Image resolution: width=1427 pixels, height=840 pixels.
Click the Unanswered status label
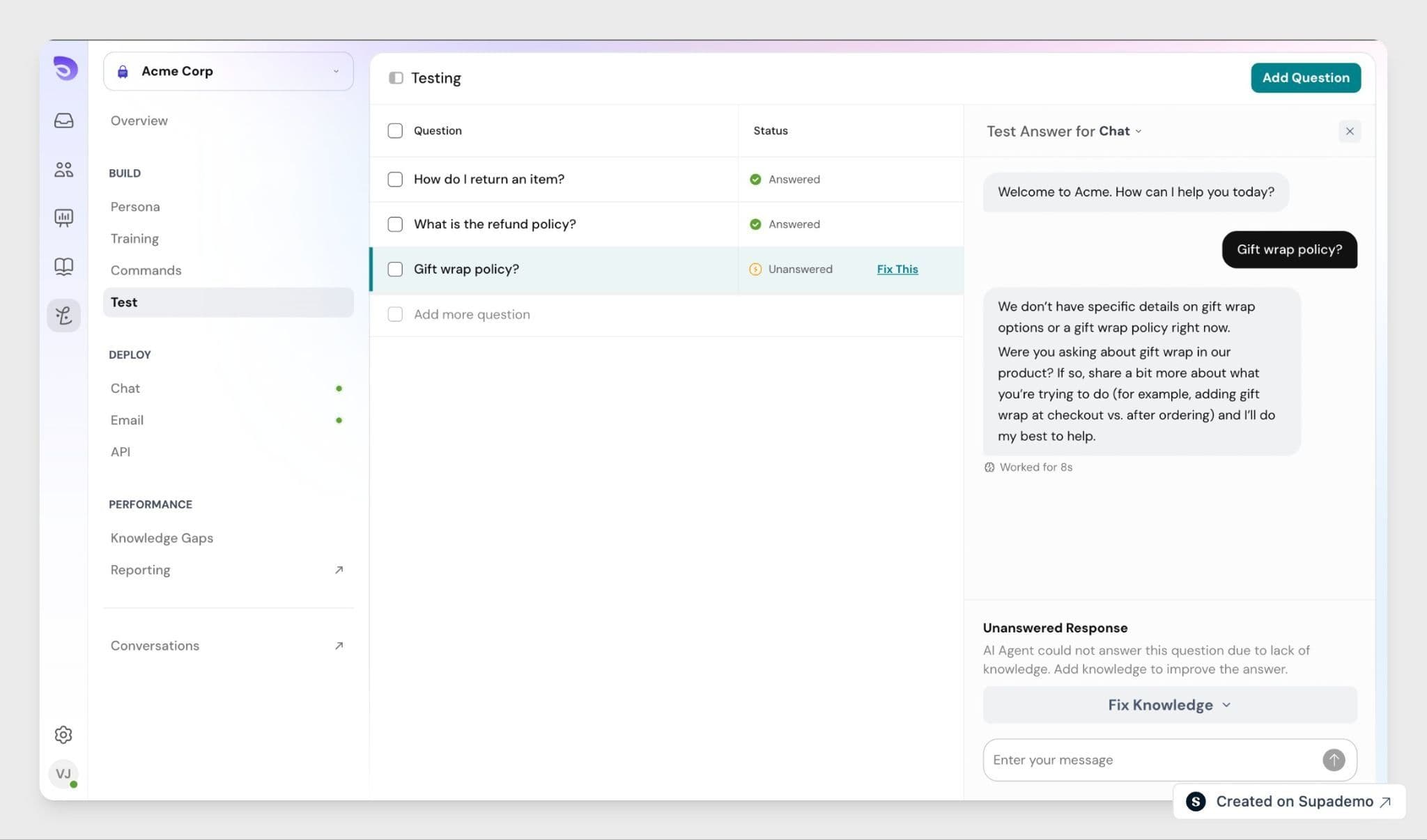tap(801, 270)
